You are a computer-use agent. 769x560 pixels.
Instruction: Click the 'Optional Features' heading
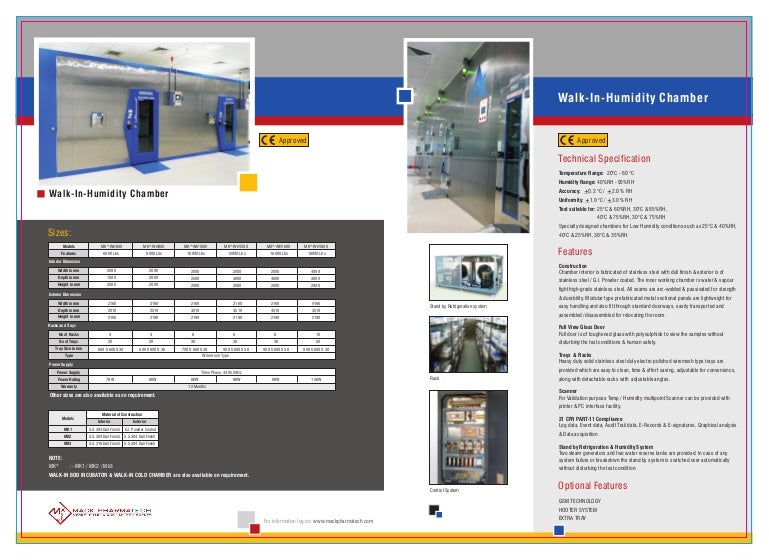(x=592, y=485)
